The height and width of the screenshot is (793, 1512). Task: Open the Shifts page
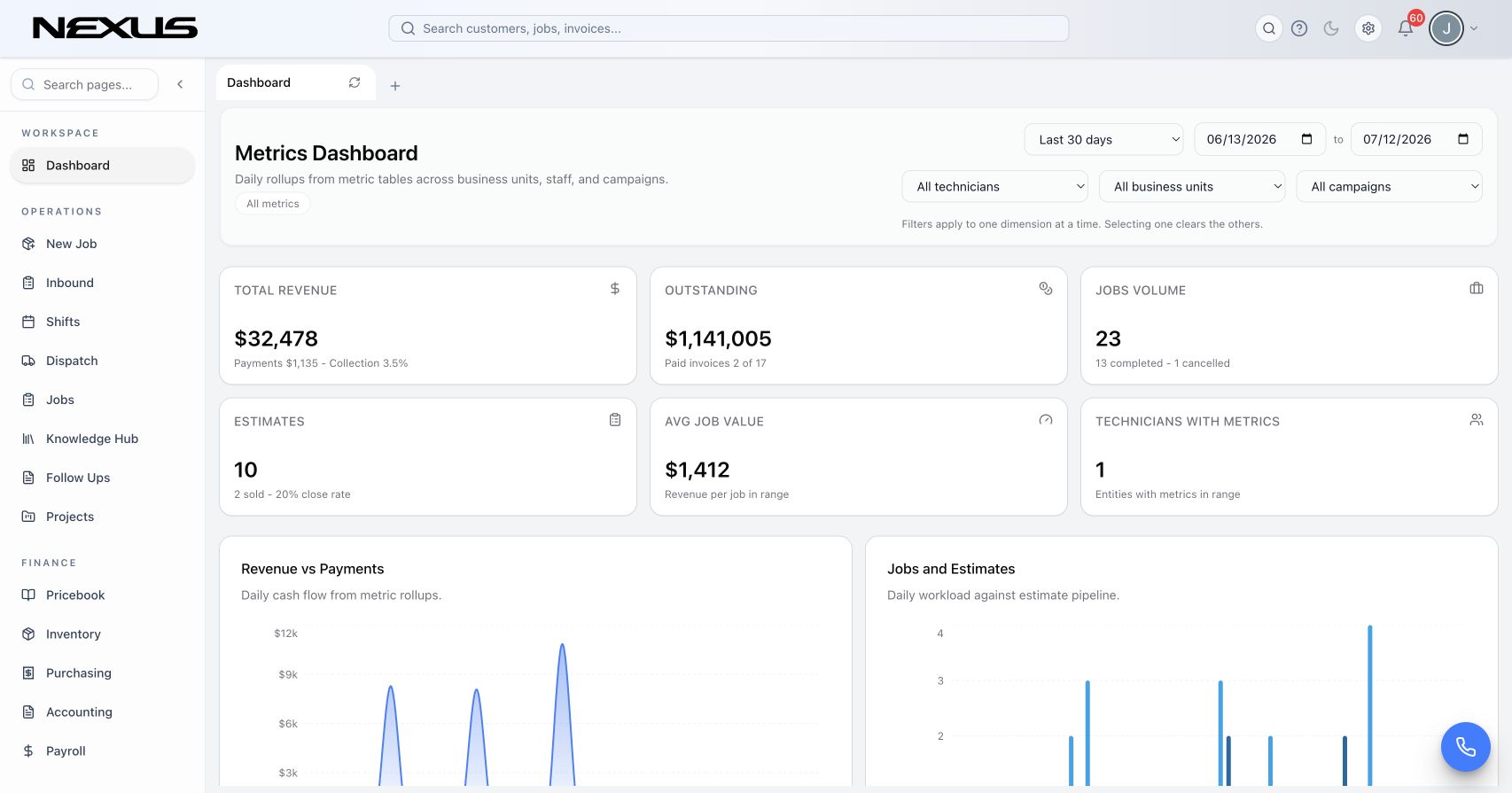(102, 322)
